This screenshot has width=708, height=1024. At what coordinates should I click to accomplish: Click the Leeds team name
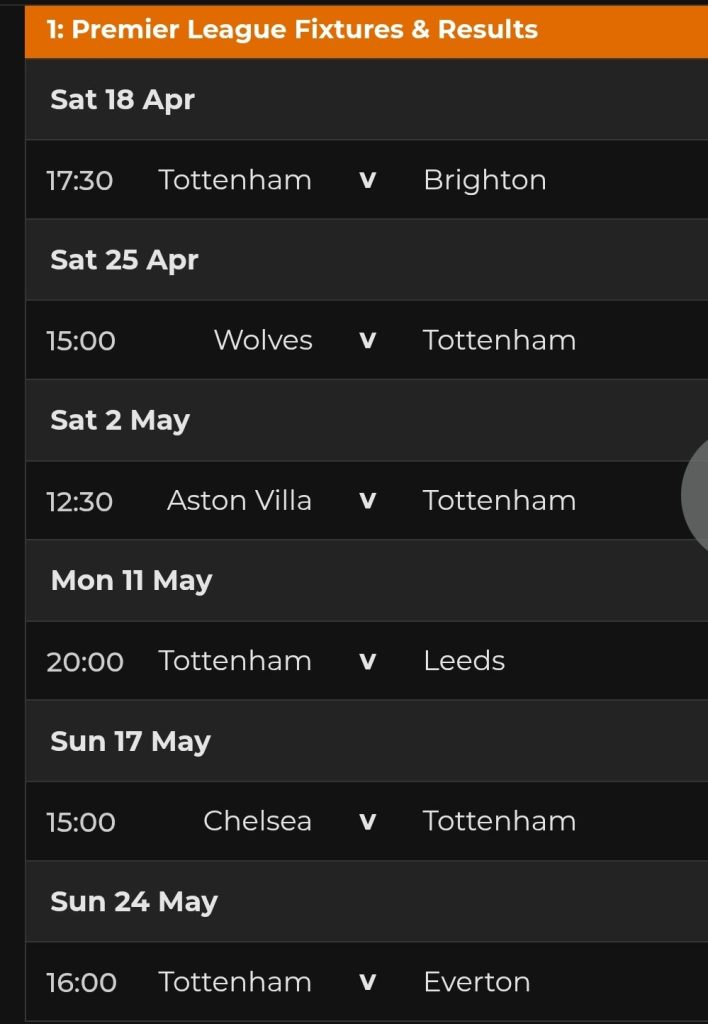[x=464, y=661]
